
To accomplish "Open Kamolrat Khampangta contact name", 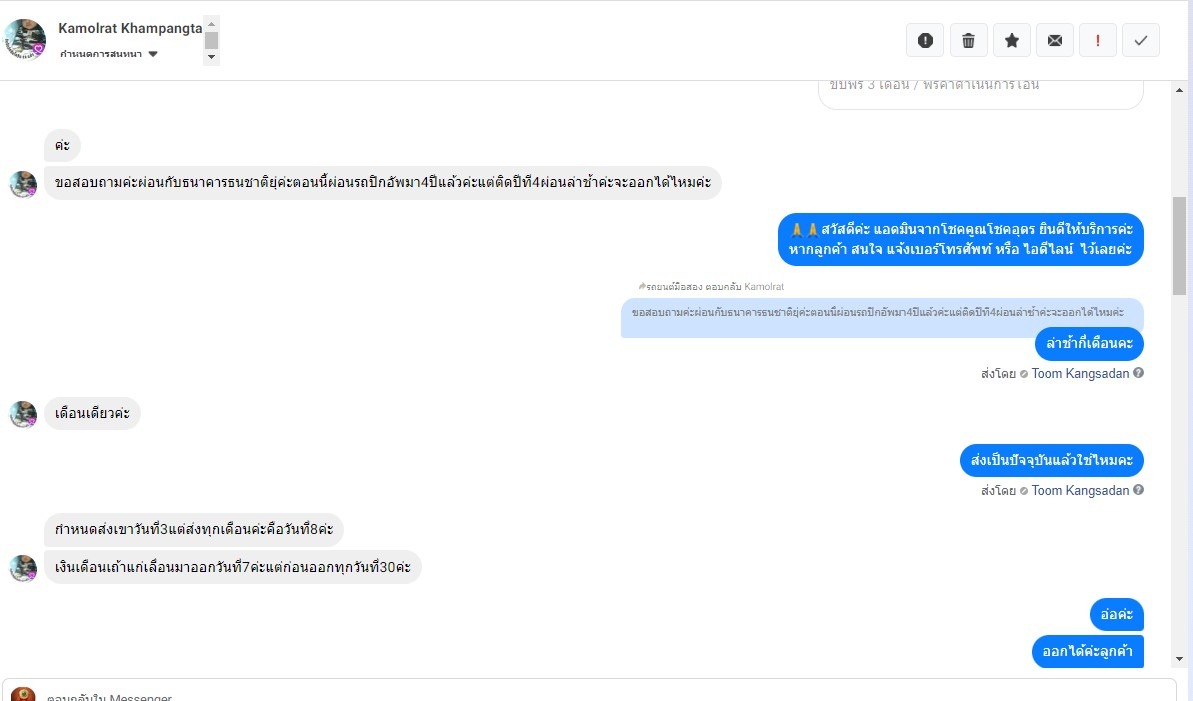I will (130, 28).
